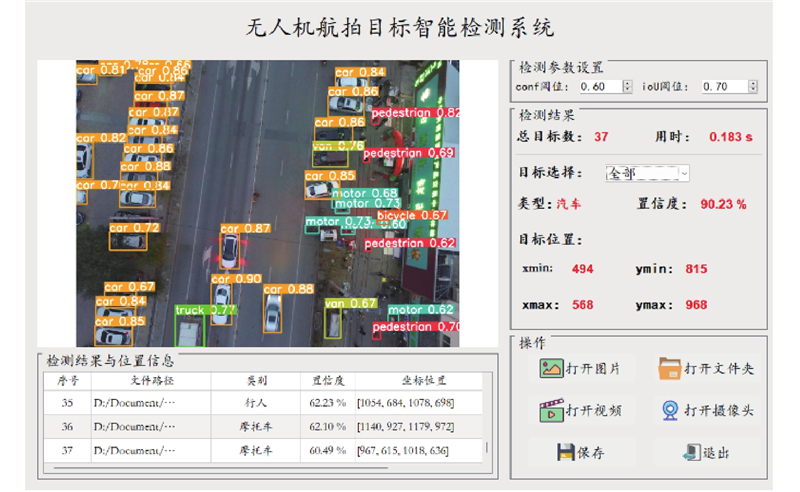
Task: Click the 类型 value 汽车
Action: 568,204
